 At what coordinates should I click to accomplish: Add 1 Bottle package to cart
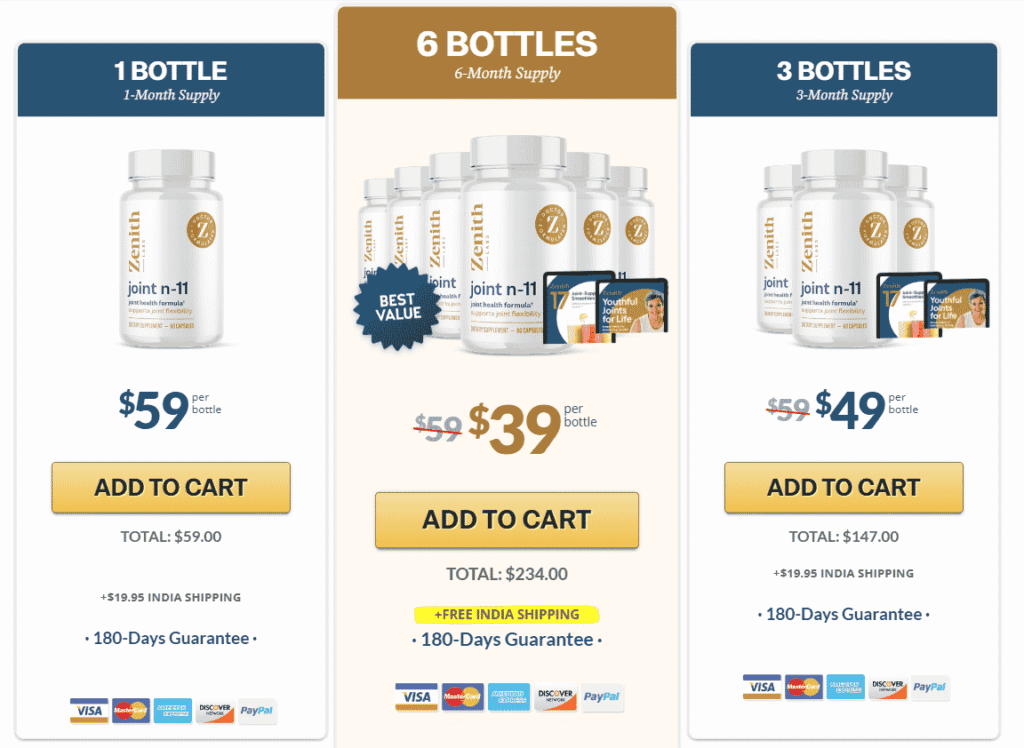[171, 488]
